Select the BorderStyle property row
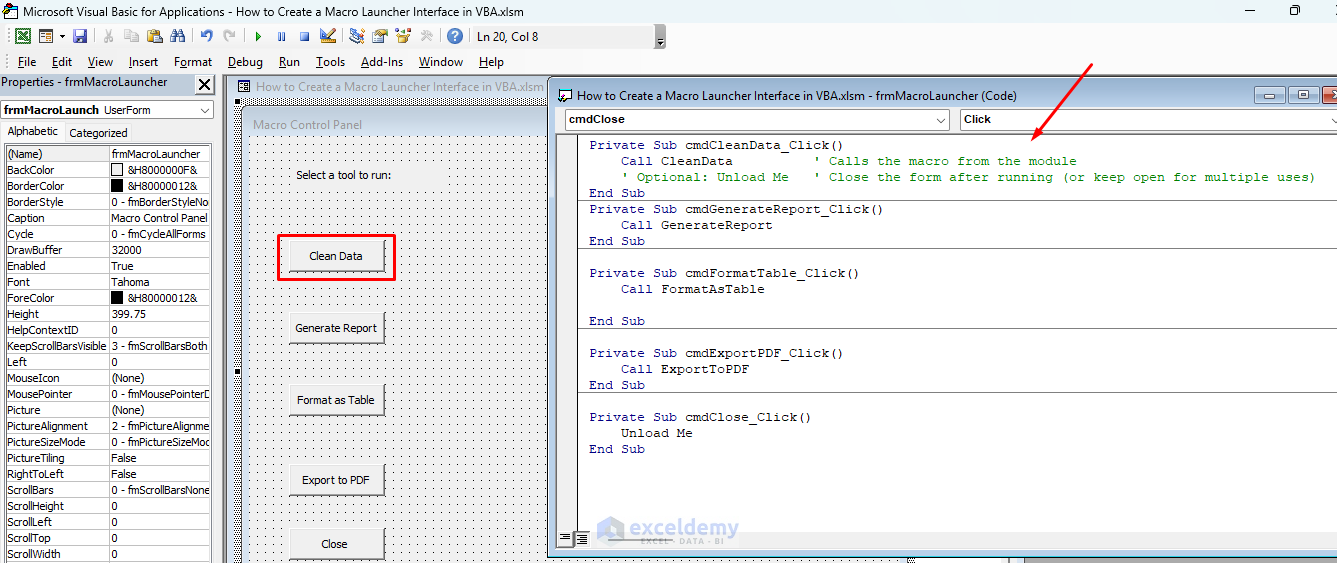Image resolution: width=1337 pixels, height=563 pixels. pos(107,202)
